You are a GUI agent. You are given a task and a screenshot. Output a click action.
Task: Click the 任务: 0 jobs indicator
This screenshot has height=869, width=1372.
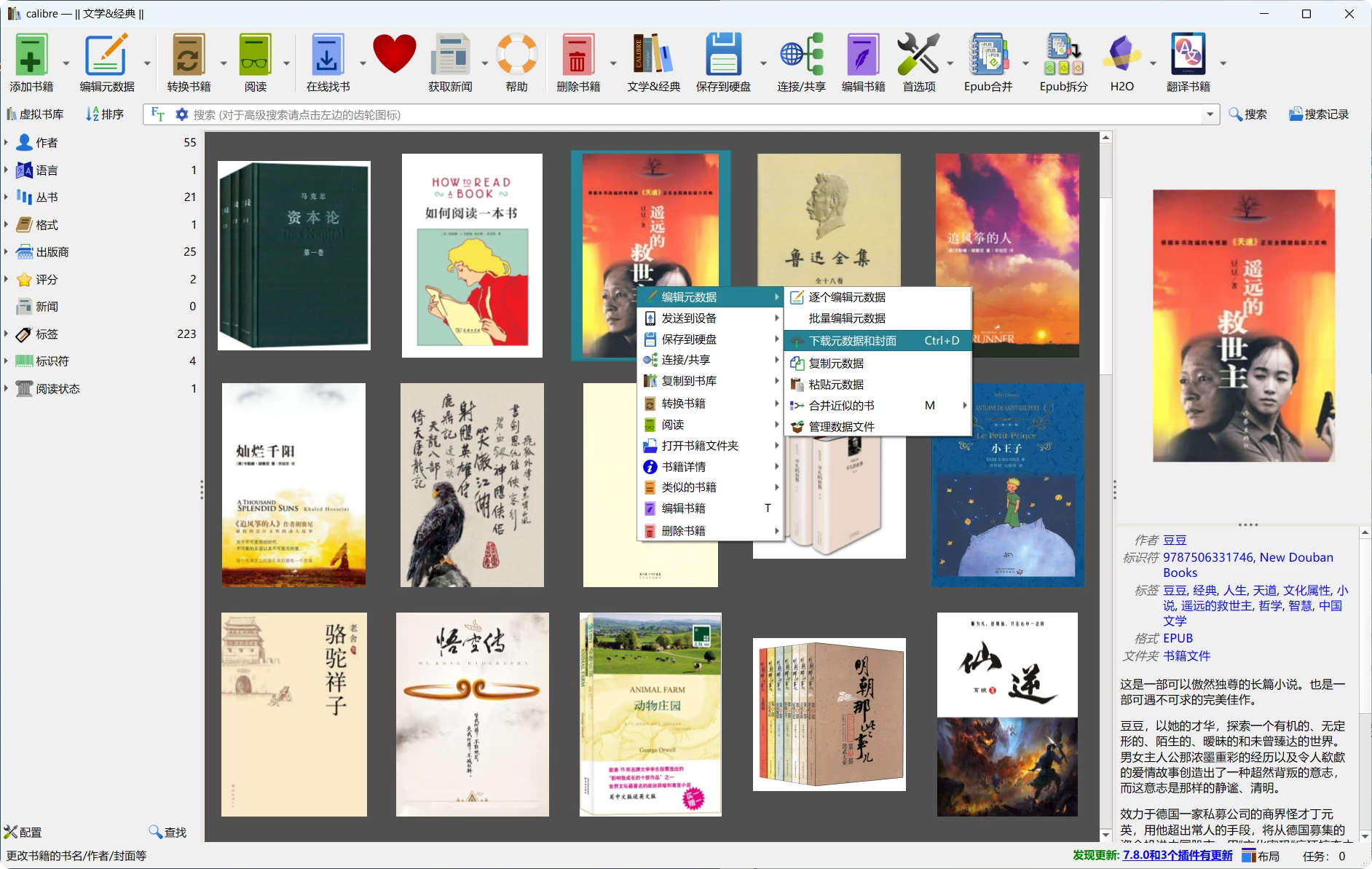[x=1324, y=856]
